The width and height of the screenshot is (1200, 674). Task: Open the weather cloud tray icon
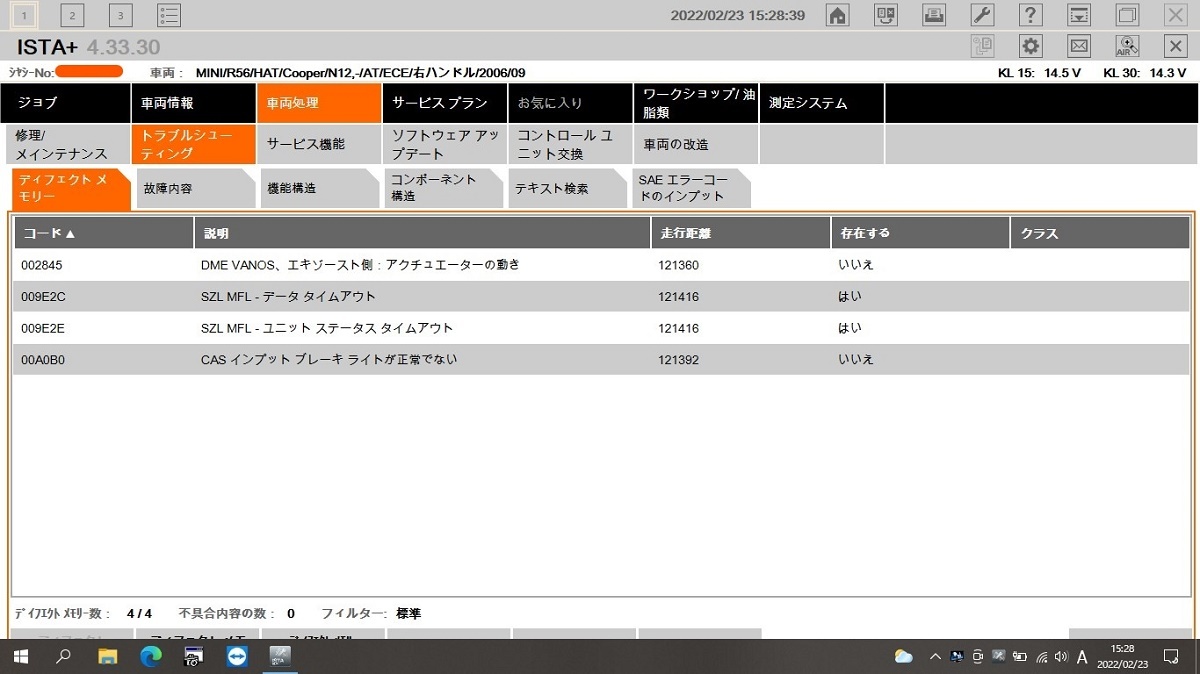pos(904,657)
